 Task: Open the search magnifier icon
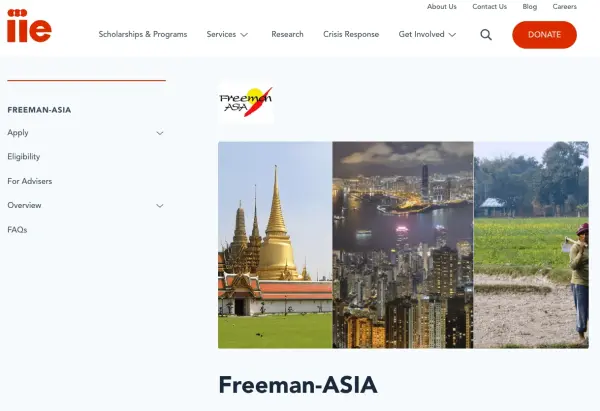pyautogui.click(x=486, y=35)
